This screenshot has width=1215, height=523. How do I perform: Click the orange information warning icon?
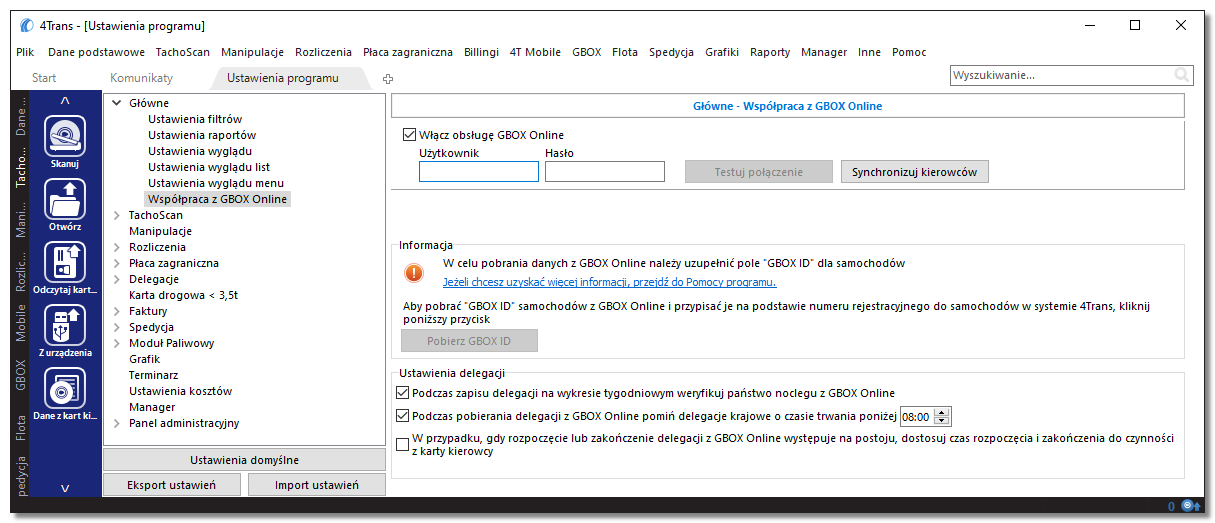(414, 273)
